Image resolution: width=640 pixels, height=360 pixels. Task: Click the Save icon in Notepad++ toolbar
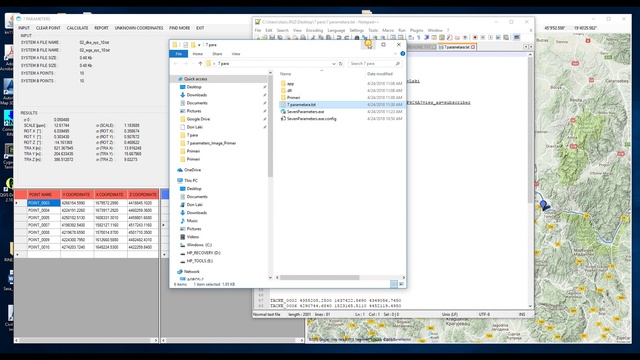click(272, 38)
